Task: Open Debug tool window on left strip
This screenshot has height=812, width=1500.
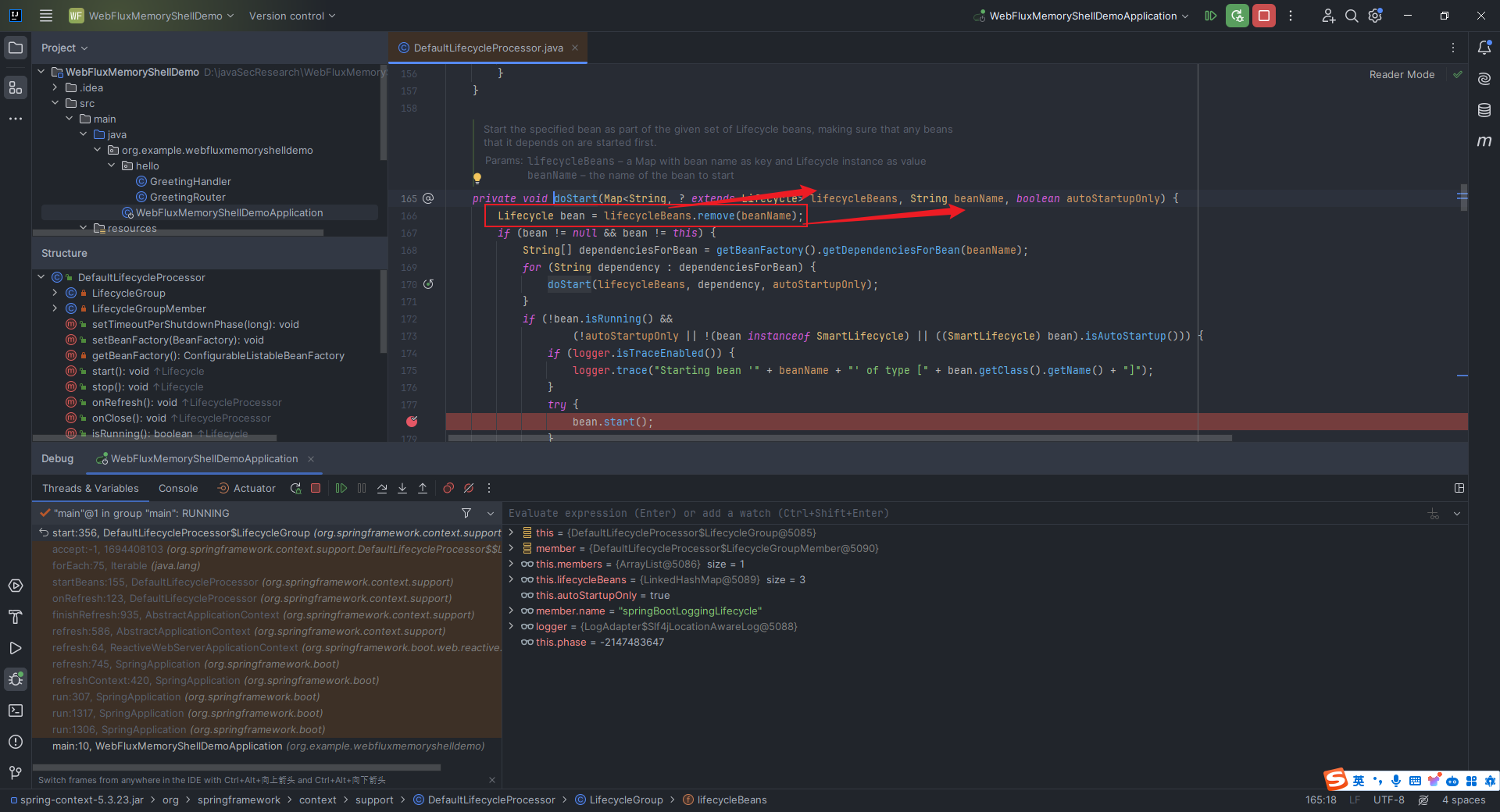Action: [x=16, y=679]
